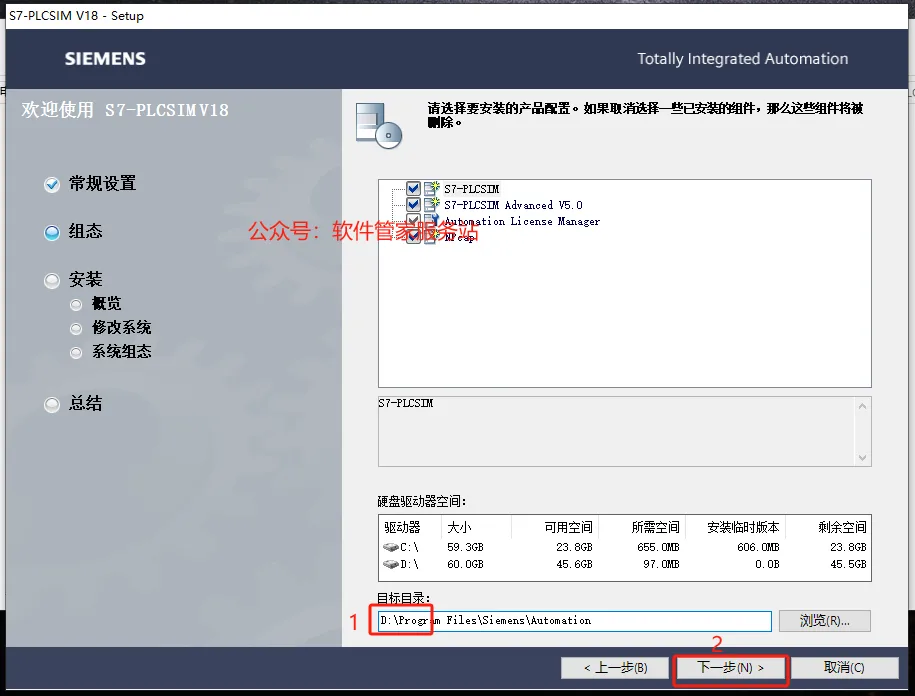Image resolution: width=915 pixels, height=696 pixels.
Task: Click the 45.5GB remaining space cell
Action: pyautogui.click(x=848, y=564)
